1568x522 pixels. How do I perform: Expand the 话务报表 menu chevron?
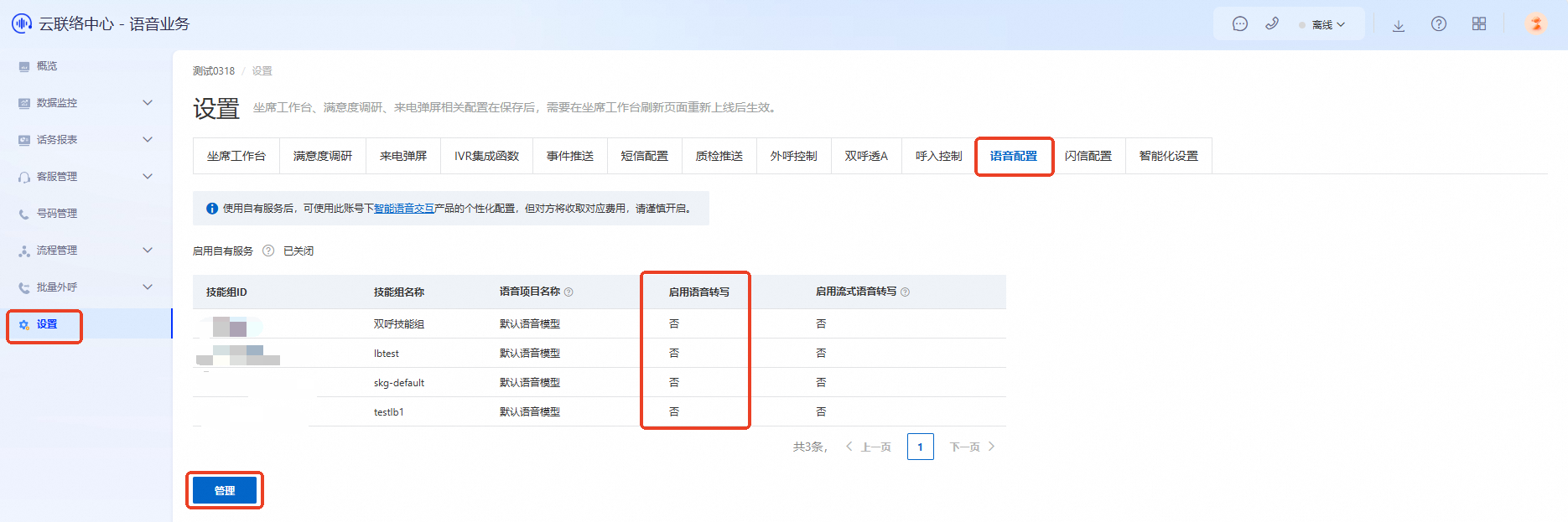pos(148,140)
